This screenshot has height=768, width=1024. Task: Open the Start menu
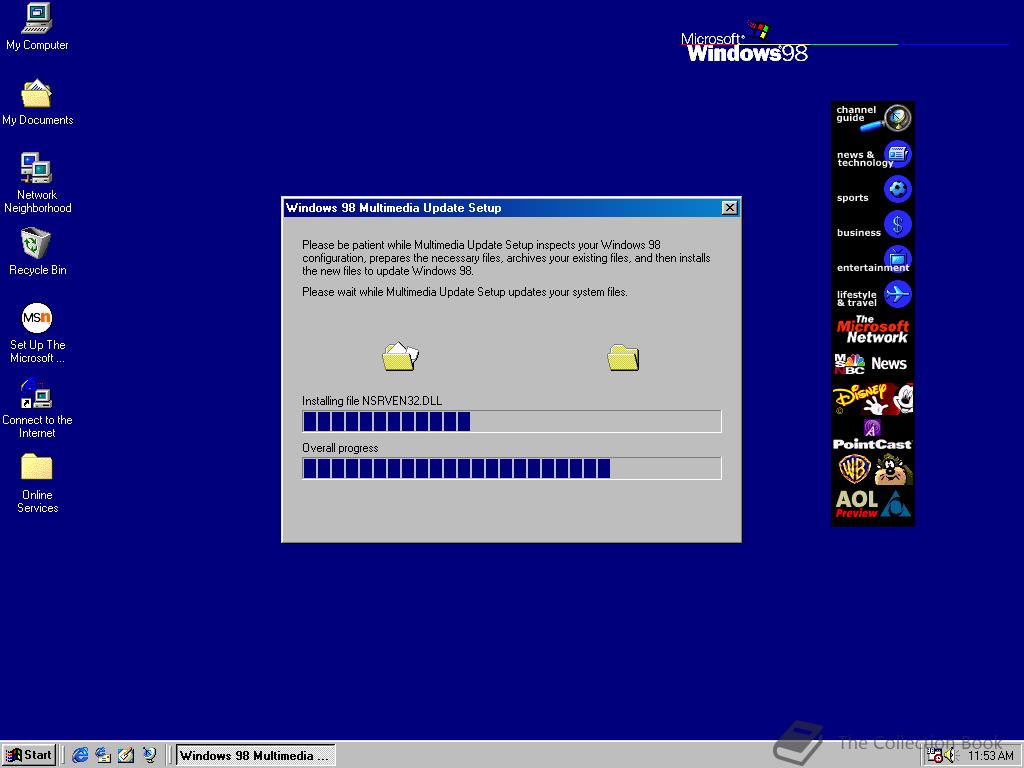29,756
